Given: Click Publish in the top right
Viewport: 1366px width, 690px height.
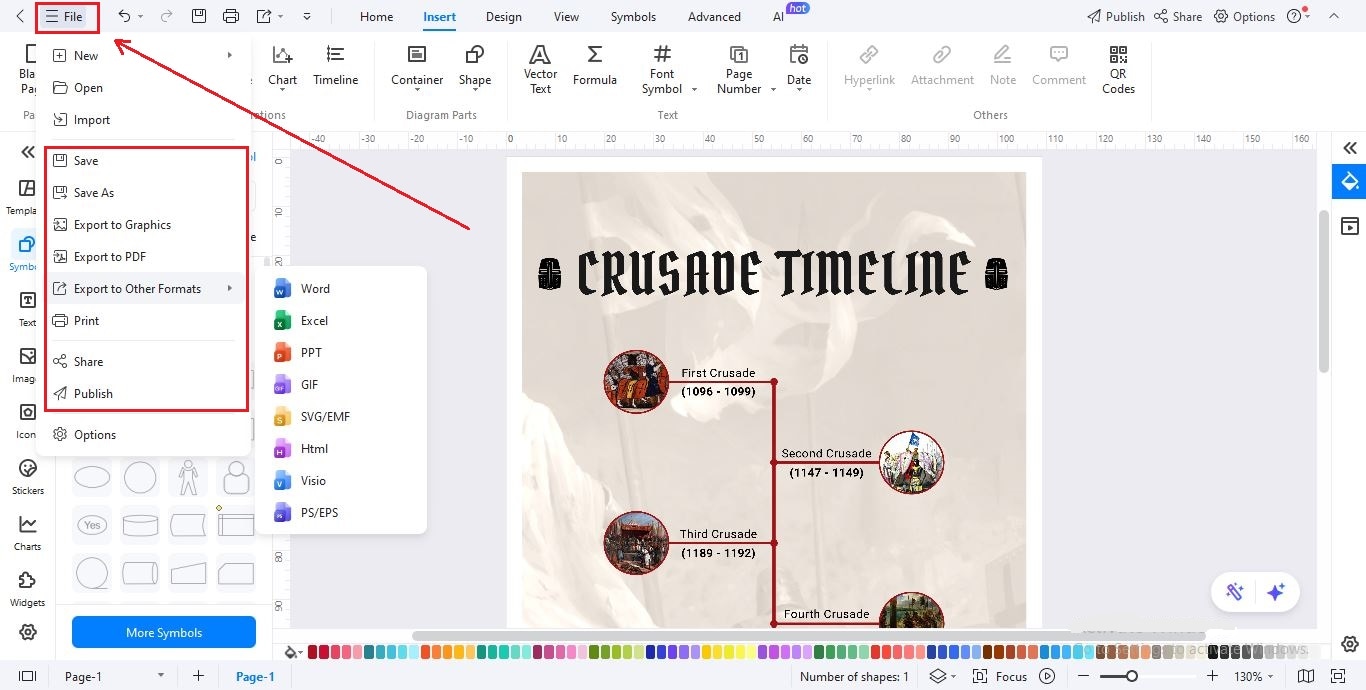Looking at the screenshot, I should click(x=1115, y=16).
